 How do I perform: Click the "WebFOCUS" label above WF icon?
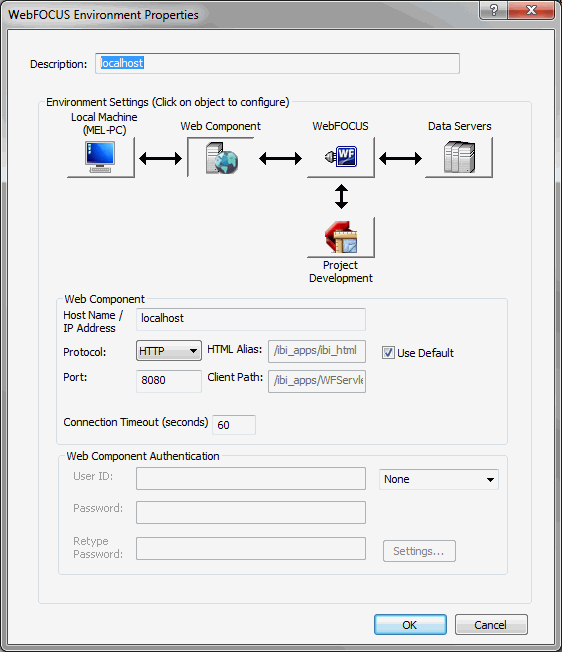[340, 126]
